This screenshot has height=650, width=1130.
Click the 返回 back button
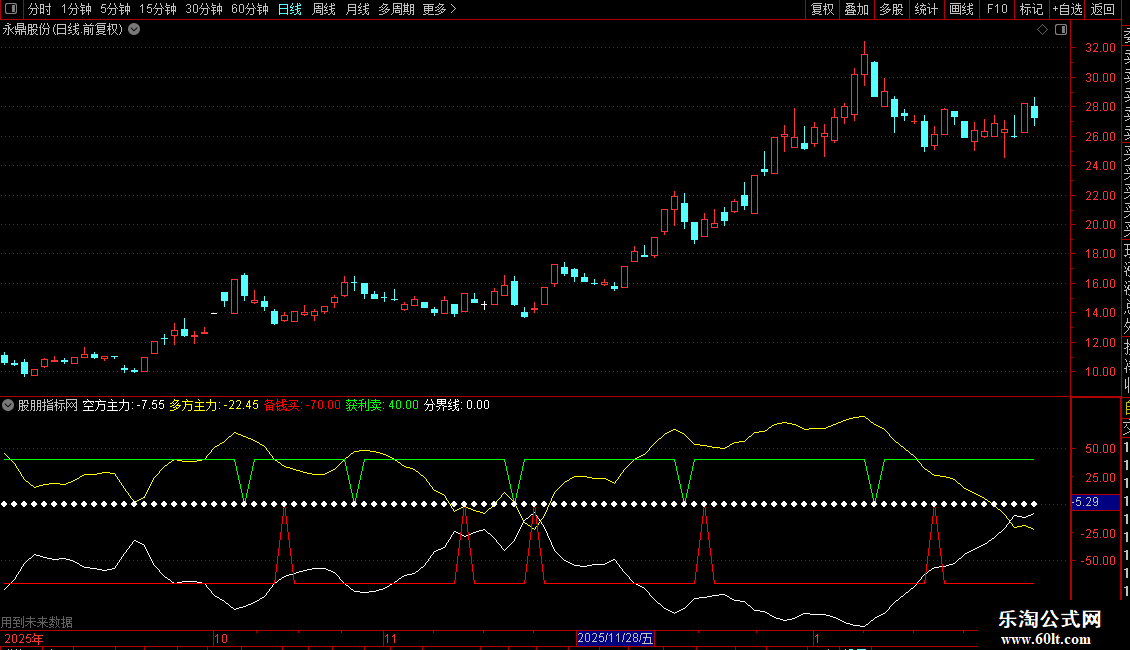[x=1103, y=9]
